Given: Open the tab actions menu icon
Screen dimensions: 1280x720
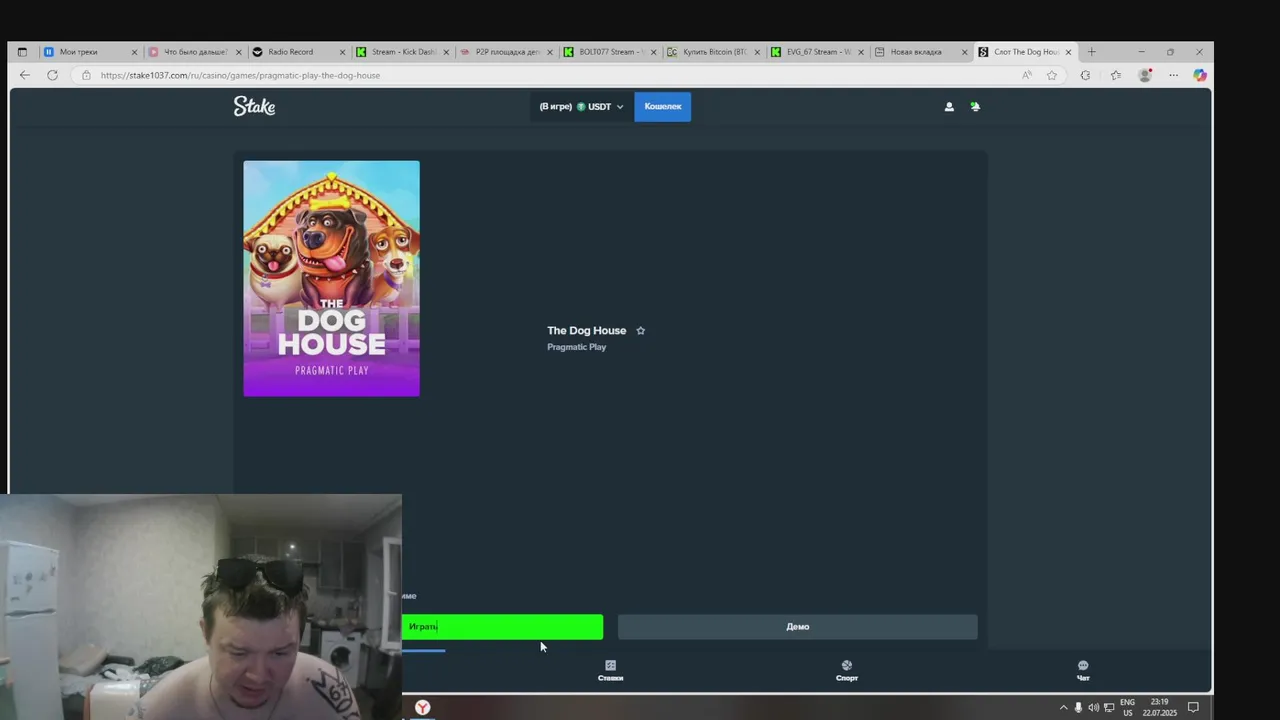Looking at the screenshot, I should (x=22, y=52).
